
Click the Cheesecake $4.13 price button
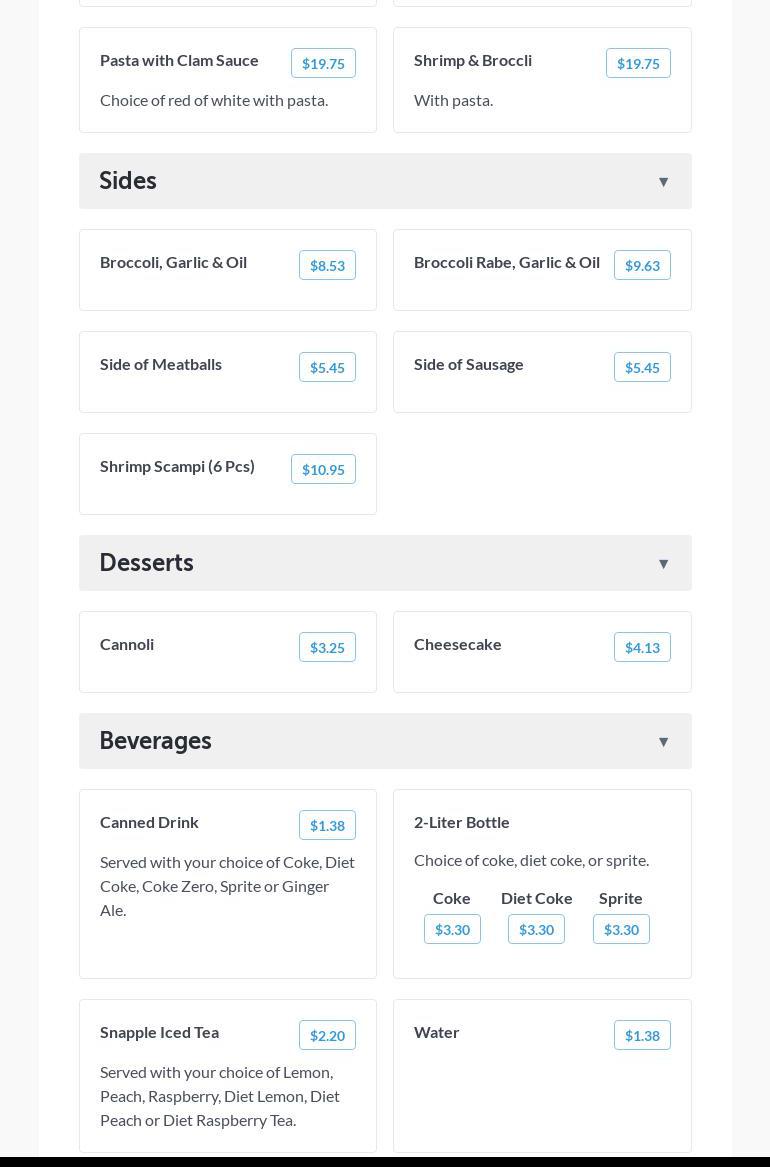point(642,647)
